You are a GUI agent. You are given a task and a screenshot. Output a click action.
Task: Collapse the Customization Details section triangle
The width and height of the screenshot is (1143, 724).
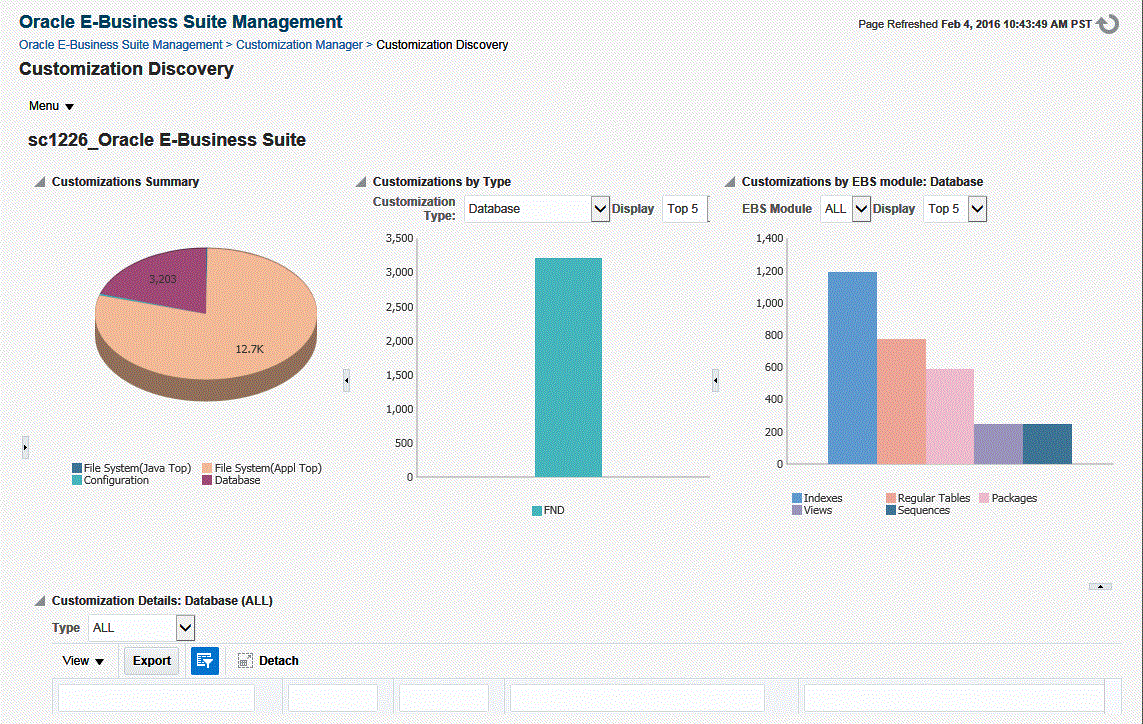click(39, 601)
